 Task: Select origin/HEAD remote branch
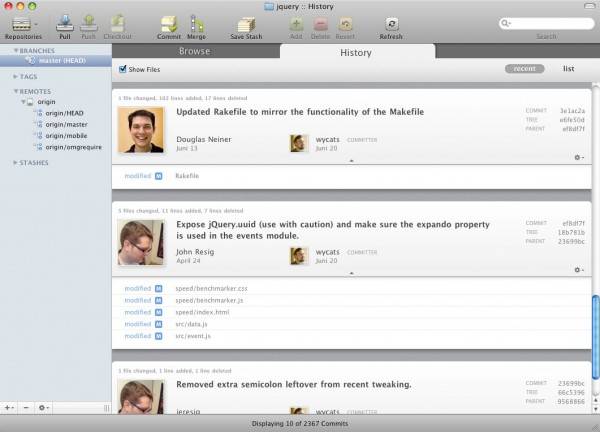click(64, 113)
